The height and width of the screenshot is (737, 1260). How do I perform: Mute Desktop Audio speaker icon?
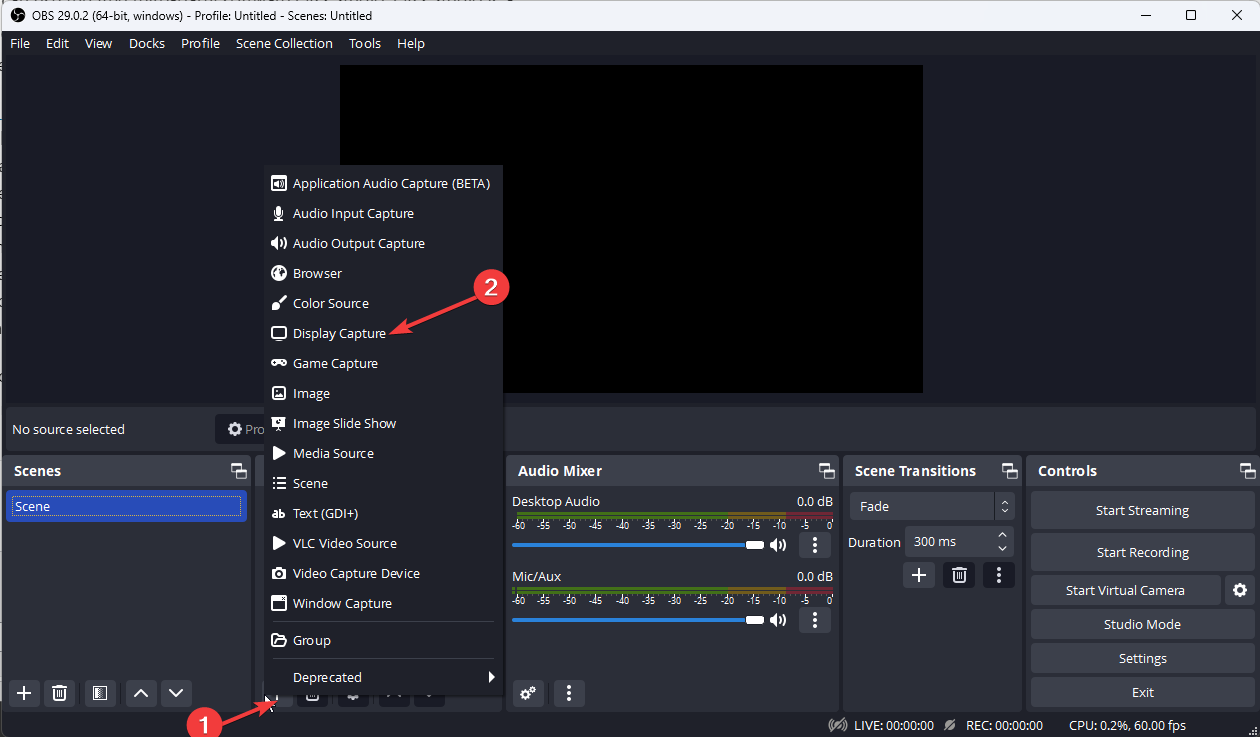pos(778,545)
